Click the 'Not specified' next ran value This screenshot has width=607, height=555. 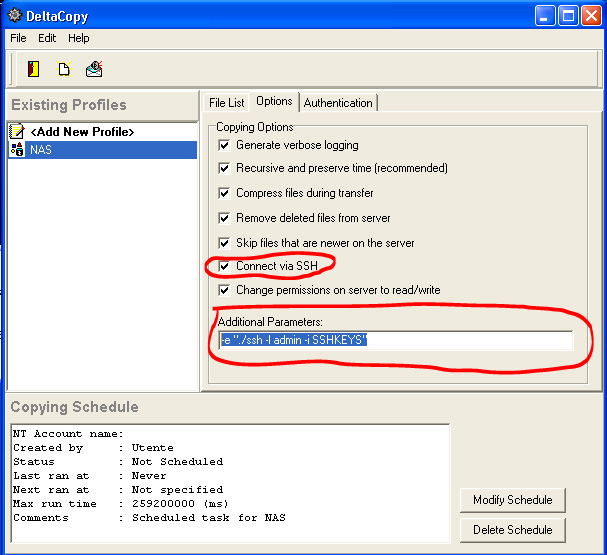(177, 490)
